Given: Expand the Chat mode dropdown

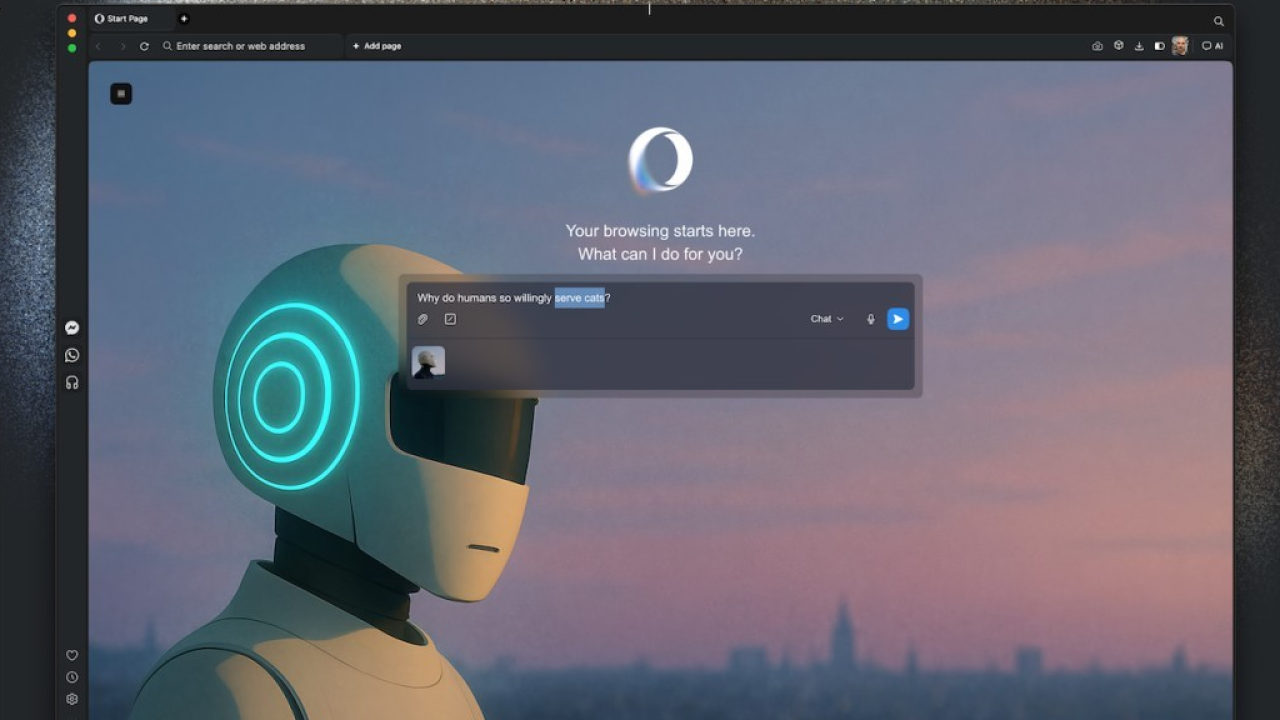Looking at the screenshot, I should point(826,318).
